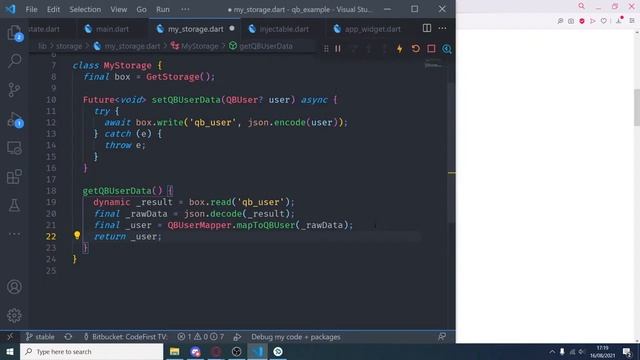Open the Source Control view
640x360 pixels.
[14, 89]
